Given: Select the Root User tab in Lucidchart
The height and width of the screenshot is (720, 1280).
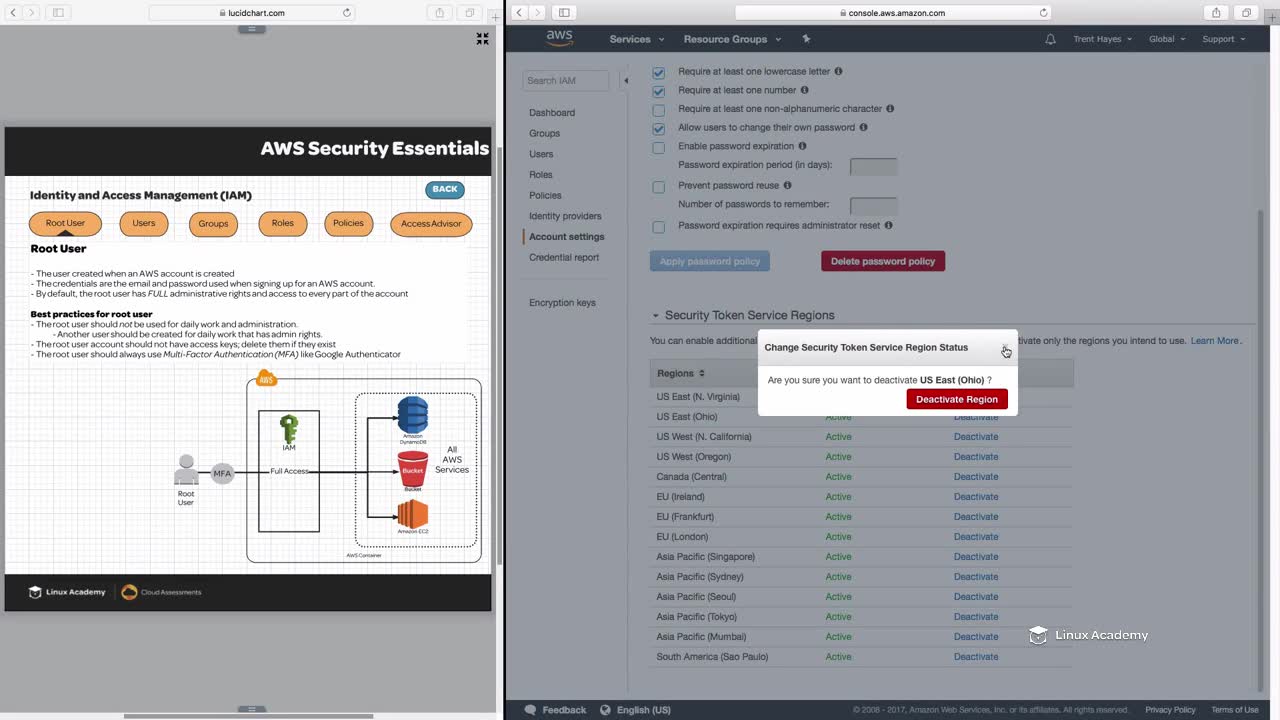Looking at the screenshot, I should pos(65,224).
